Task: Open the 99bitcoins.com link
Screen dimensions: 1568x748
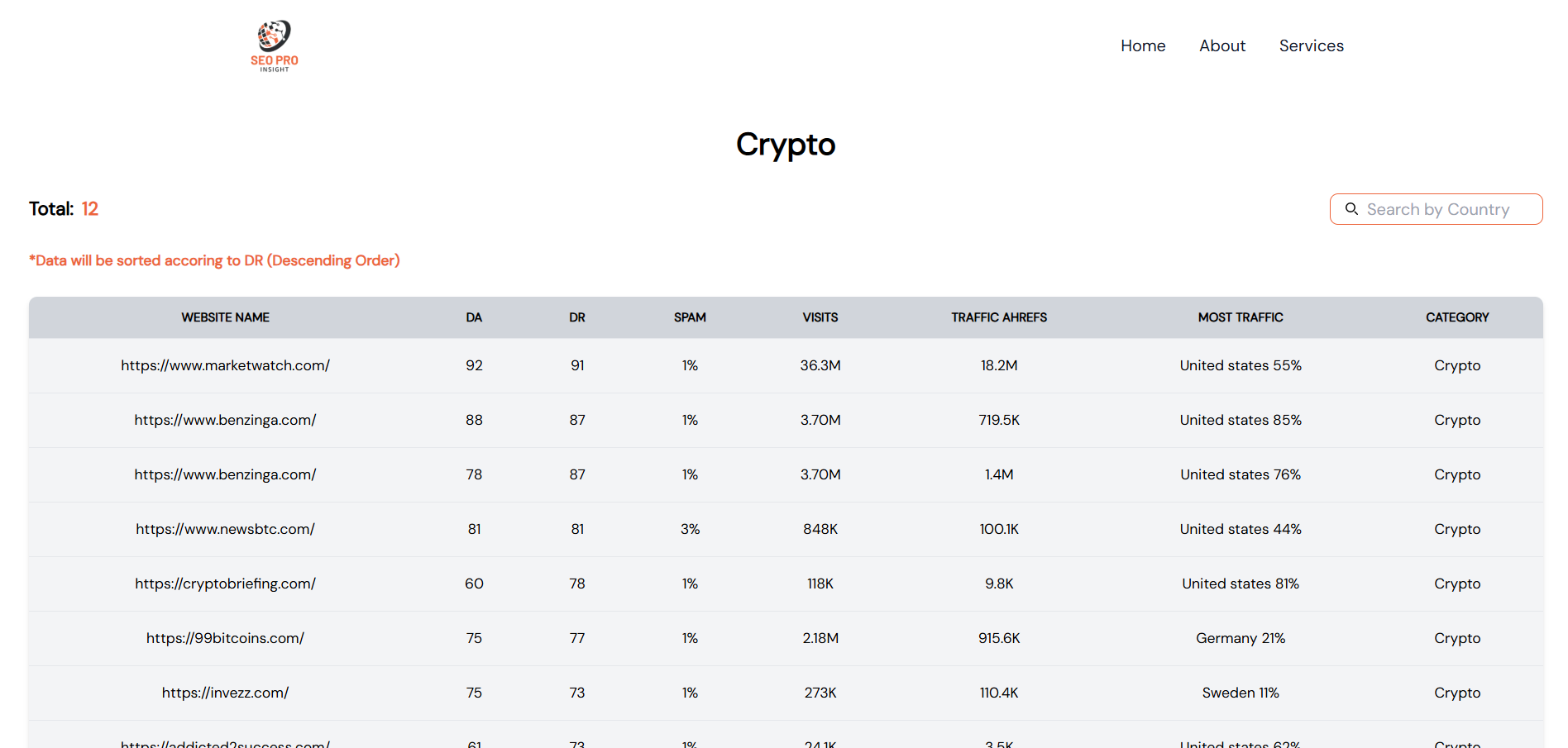Action: 225,638
